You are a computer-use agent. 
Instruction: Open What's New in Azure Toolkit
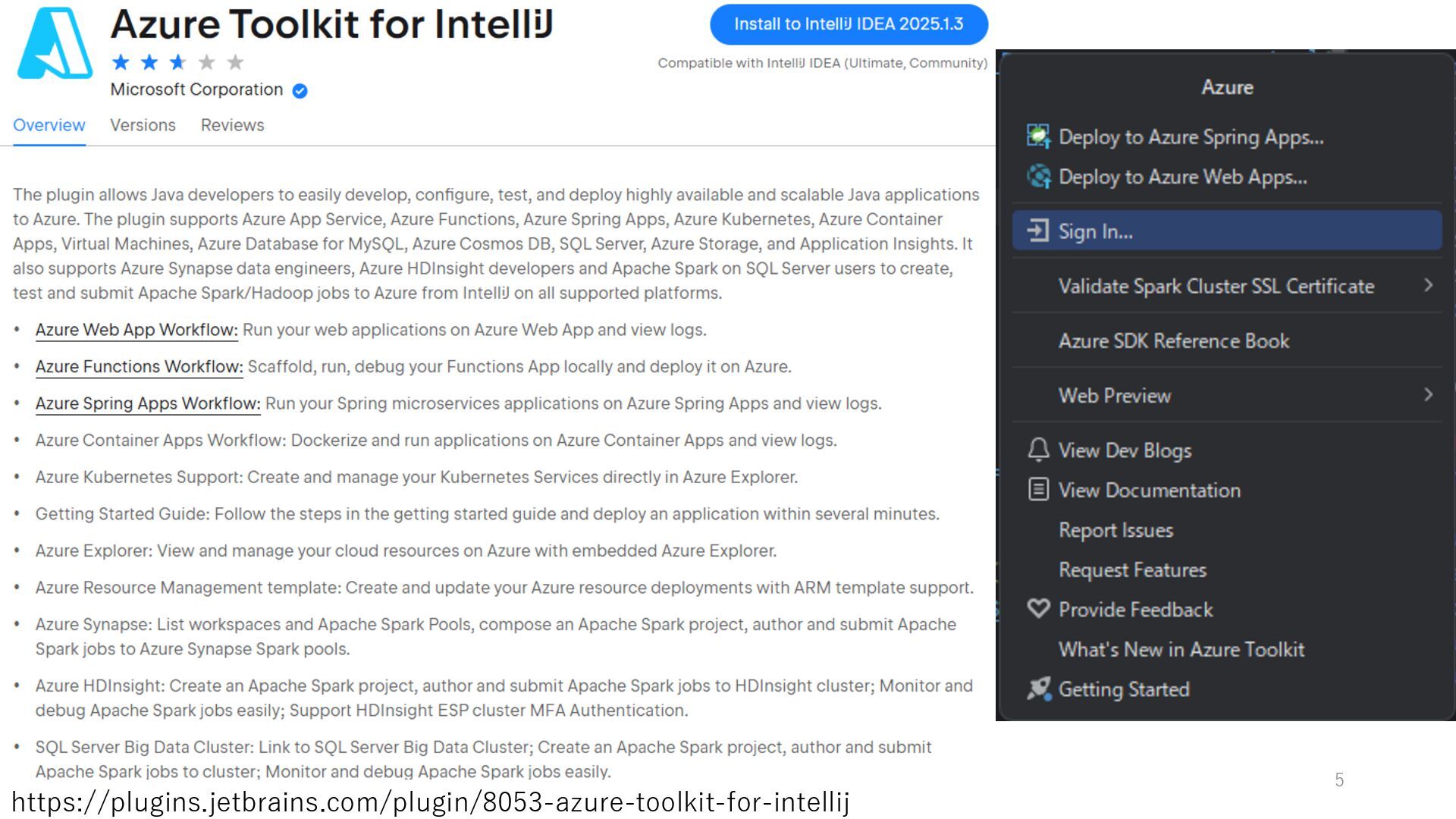point(1227,649)
